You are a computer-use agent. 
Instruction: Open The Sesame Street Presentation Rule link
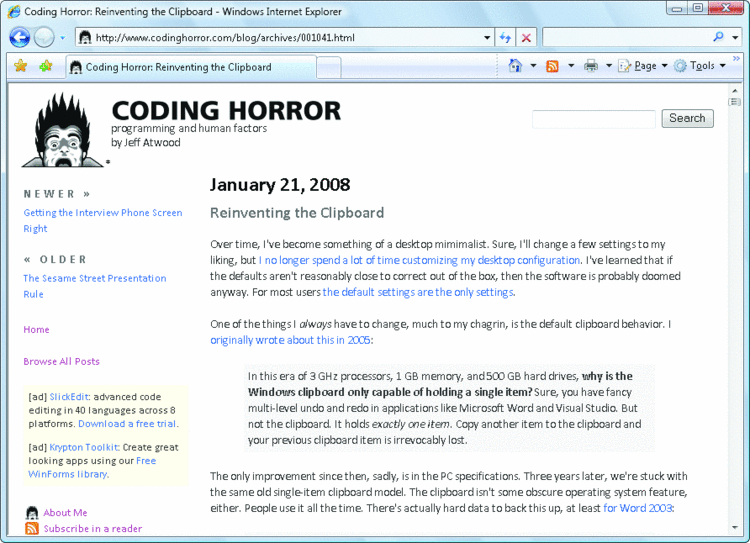(x=95, y=286)
